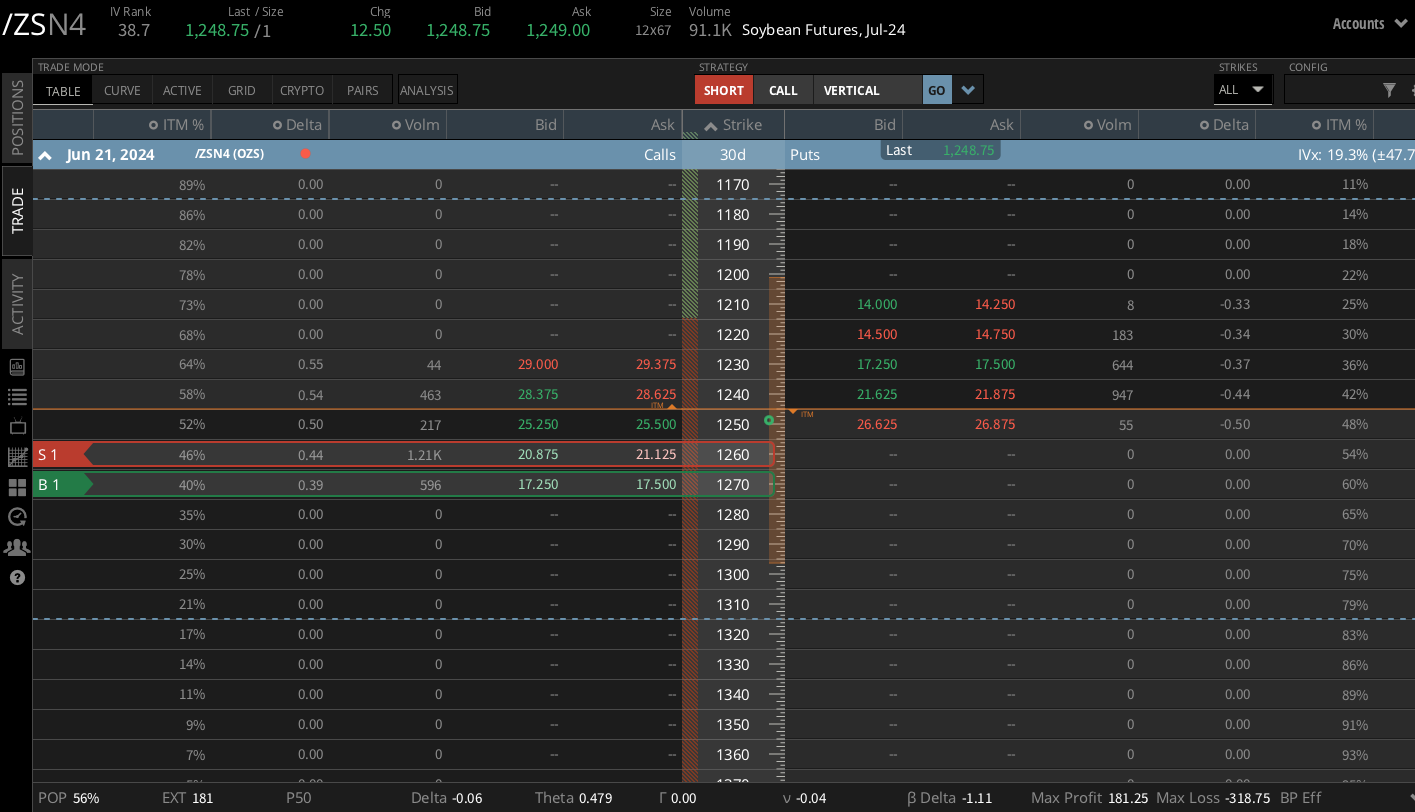Open the TV video feed icon
Image resolution: width=1415 pixels, height=812 pixels.
click(x=17, y=427)
